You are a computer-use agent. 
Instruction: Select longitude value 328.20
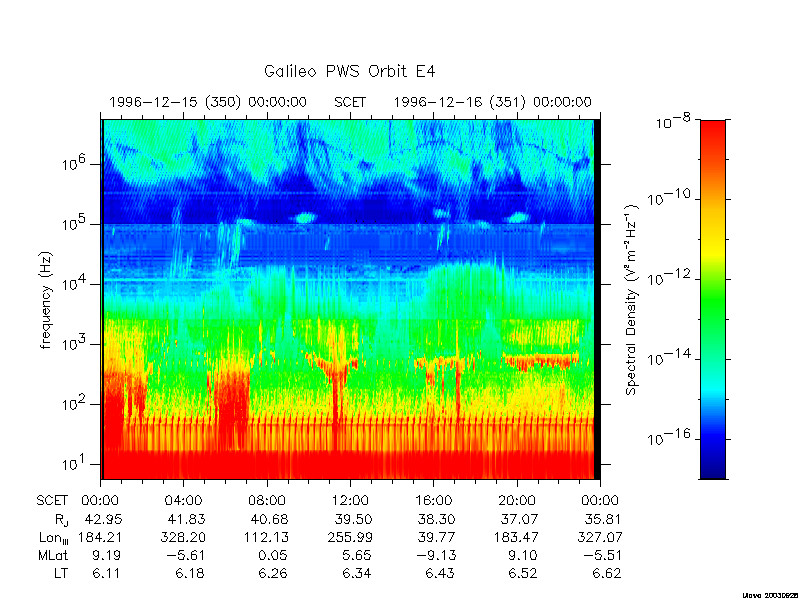(183, 537)
